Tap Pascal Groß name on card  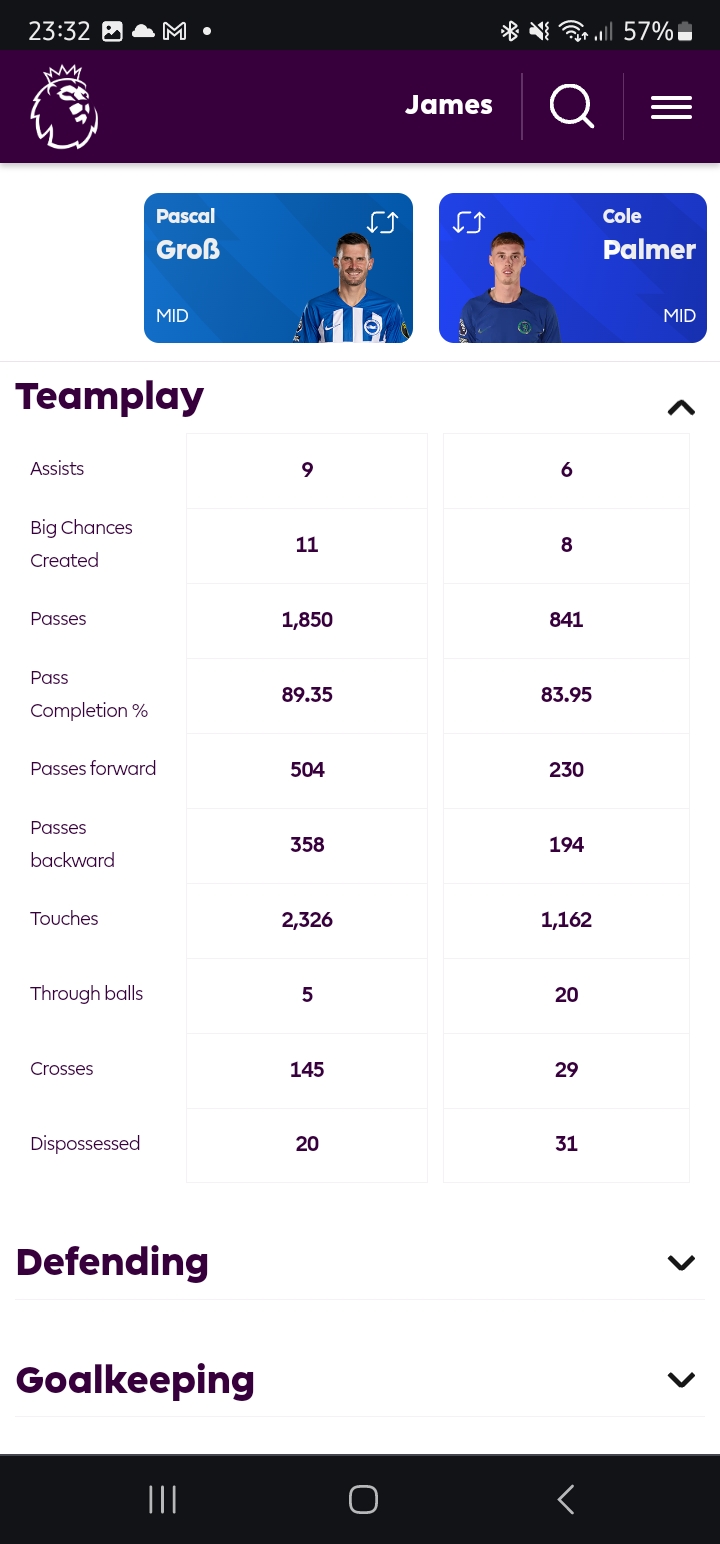coord(188,234)
